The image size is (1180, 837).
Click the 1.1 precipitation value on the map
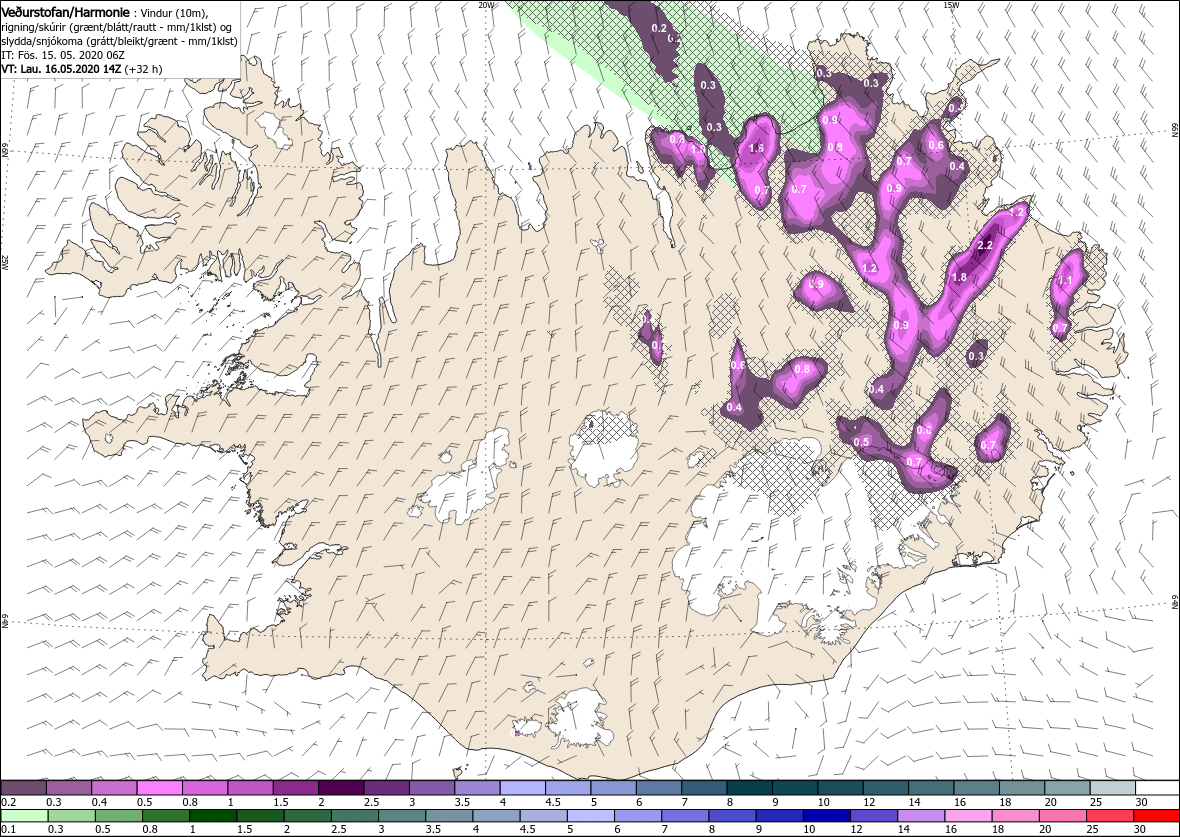(1065, 281)
